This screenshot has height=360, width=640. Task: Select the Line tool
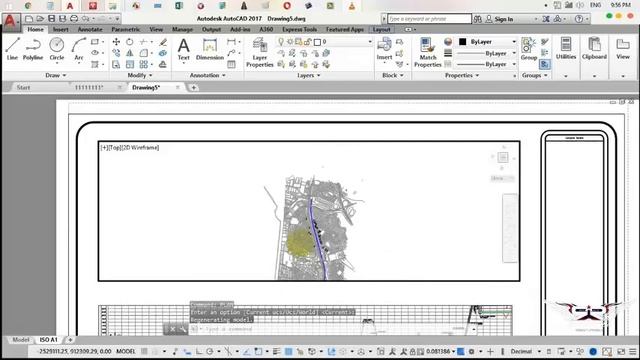coord(12,49)
